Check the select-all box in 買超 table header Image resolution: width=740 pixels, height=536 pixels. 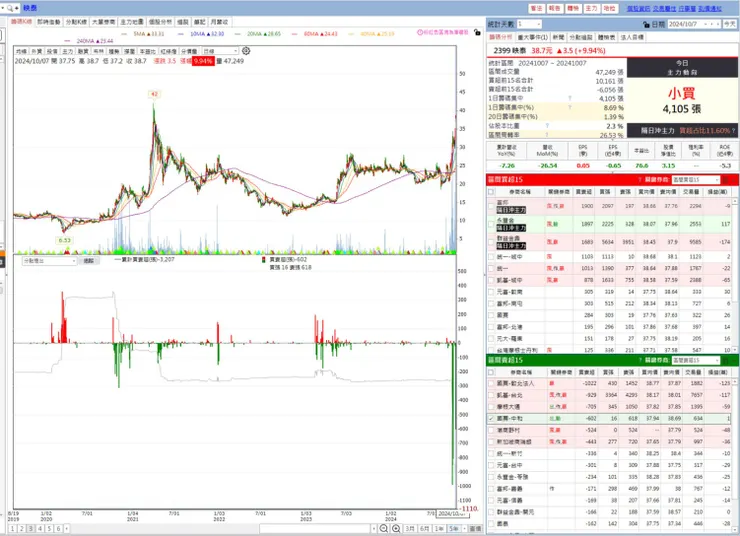pos(491,192)
